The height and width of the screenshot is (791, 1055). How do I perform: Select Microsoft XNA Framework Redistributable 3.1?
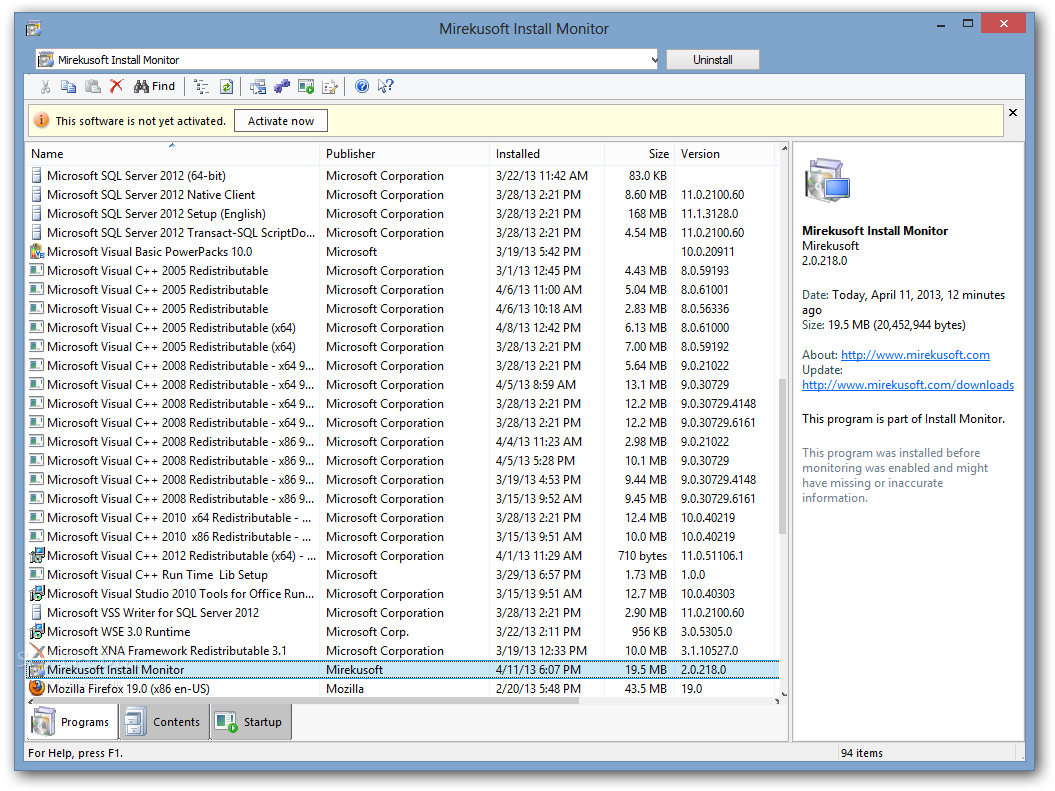click(x=402, y=650)
